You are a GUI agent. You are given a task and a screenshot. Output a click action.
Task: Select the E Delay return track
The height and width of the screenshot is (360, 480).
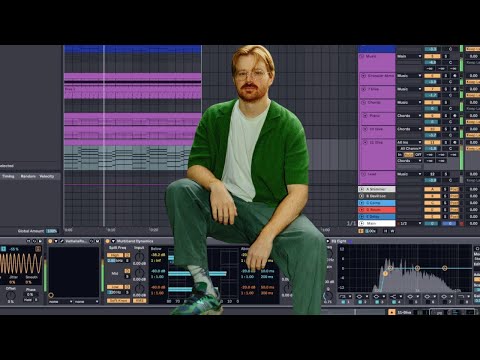coord(377,217)
